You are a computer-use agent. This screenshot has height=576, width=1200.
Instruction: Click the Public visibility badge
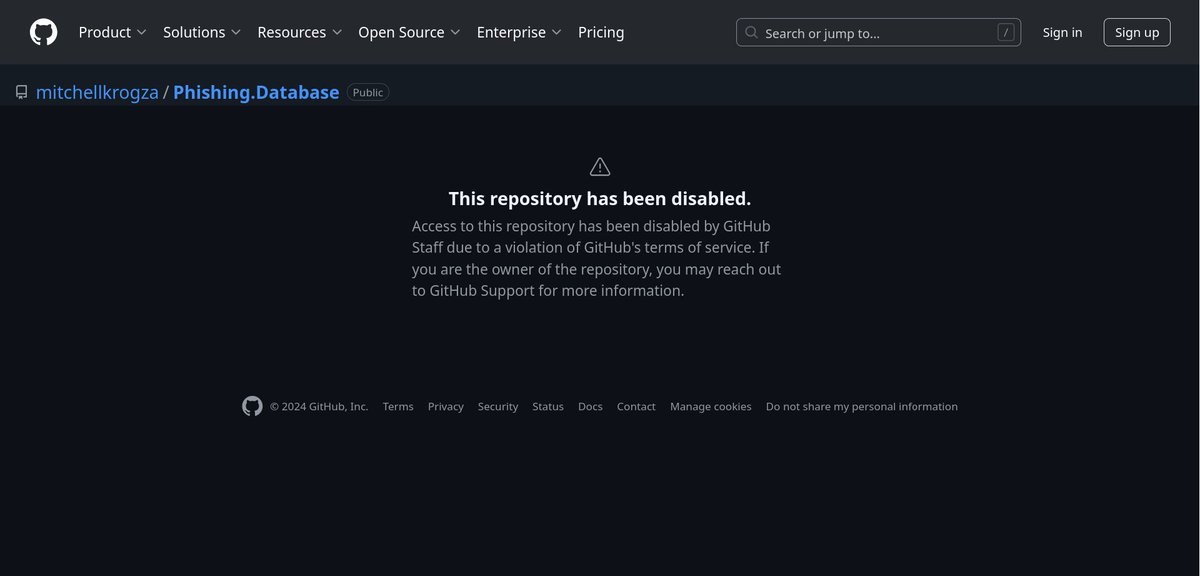368,92
